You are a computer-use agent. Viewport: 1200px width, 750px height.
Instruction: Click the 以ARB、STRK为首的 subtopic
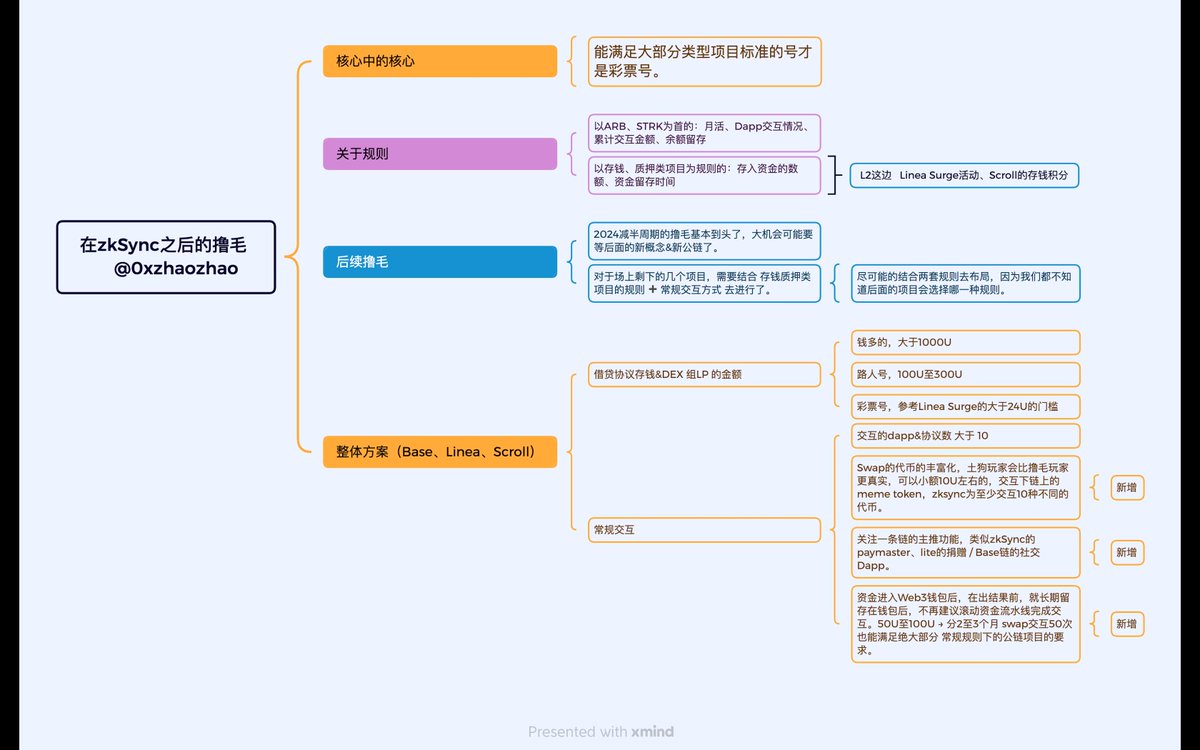coord(705,133)
